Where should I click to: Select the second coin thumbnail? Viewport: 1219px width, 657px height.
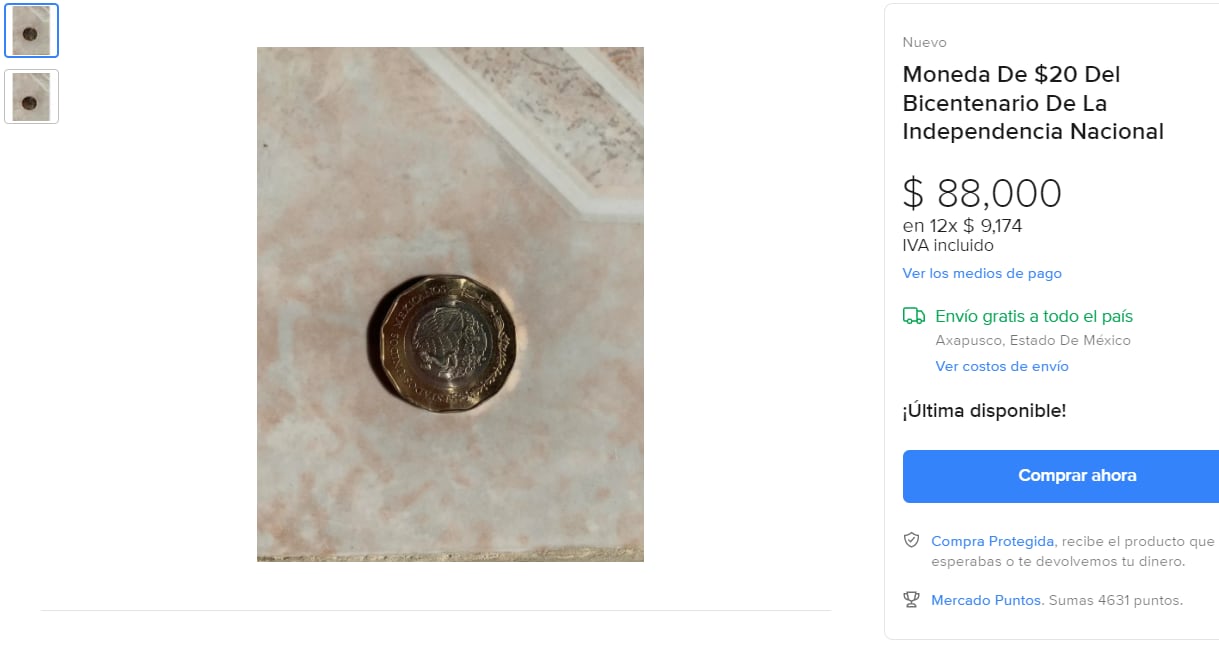pos(31,96)
